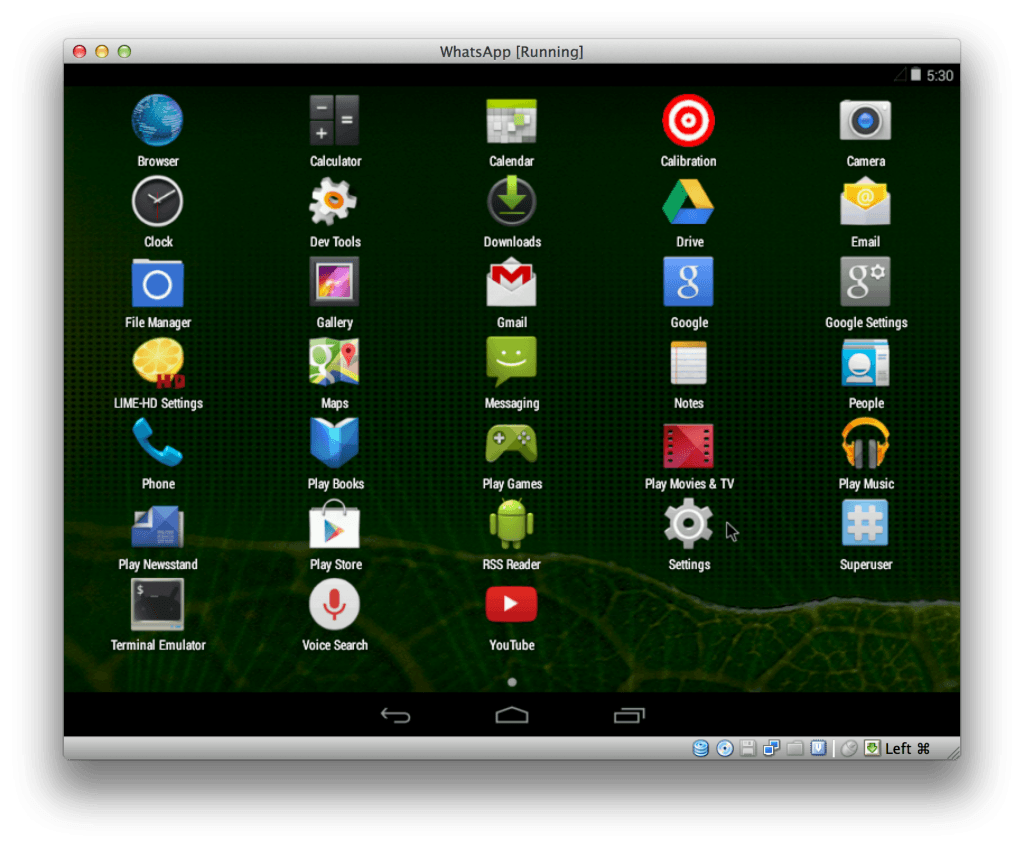This screenshot has width=1024, height=848.
Task: Launch Terminal Emulator
Action: (157, 605)
